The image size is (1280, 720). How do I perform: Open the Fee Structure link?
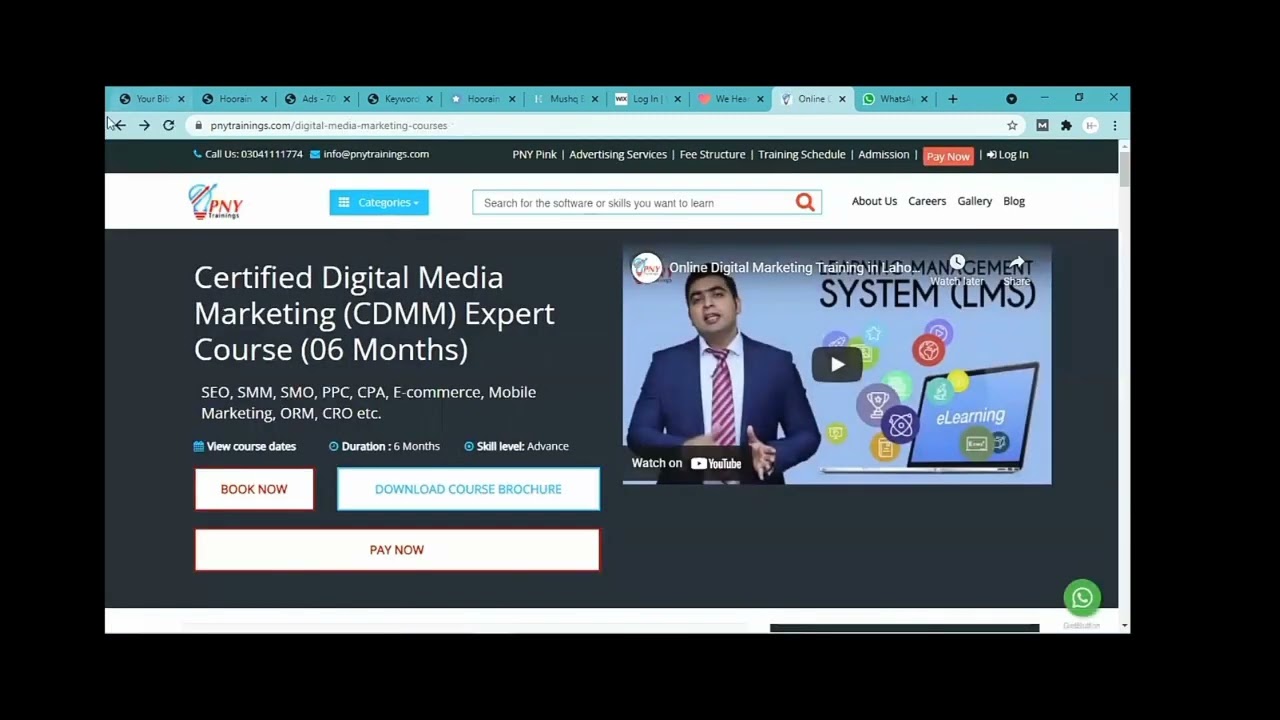[712, 155]
